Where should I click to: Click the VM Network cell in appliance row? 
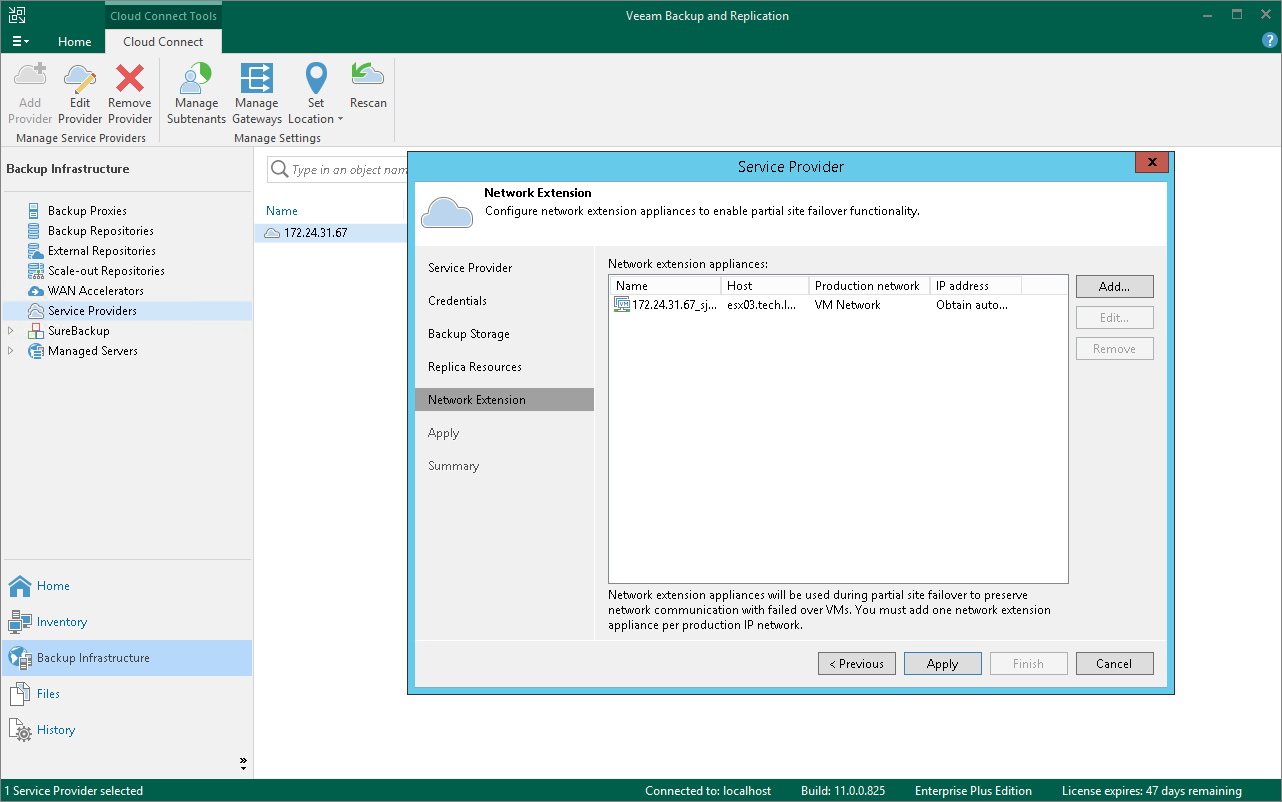click(847, 305)
